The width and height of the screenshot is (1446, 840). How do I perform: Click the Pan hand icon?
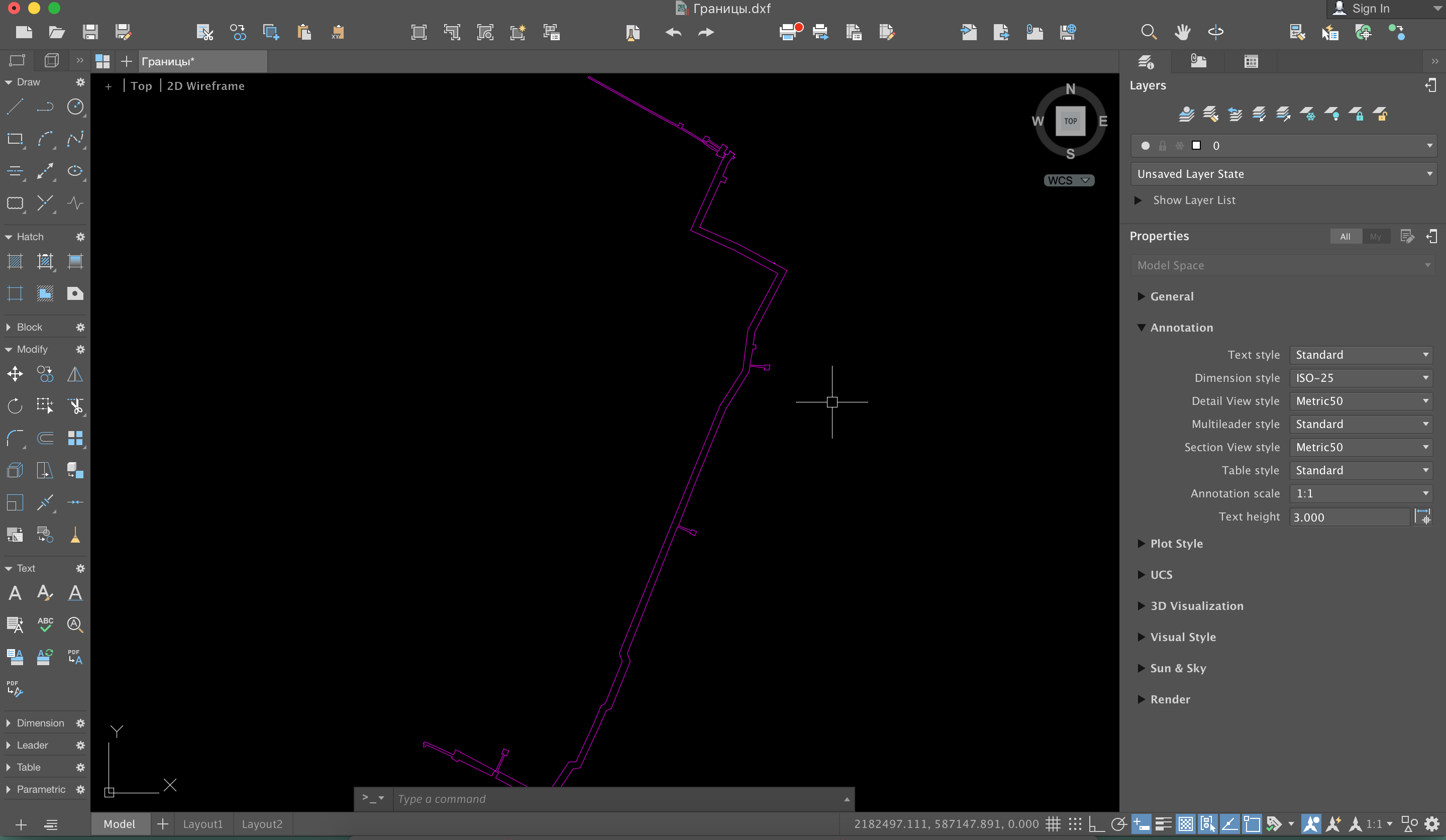click(x=1182, y=33)
